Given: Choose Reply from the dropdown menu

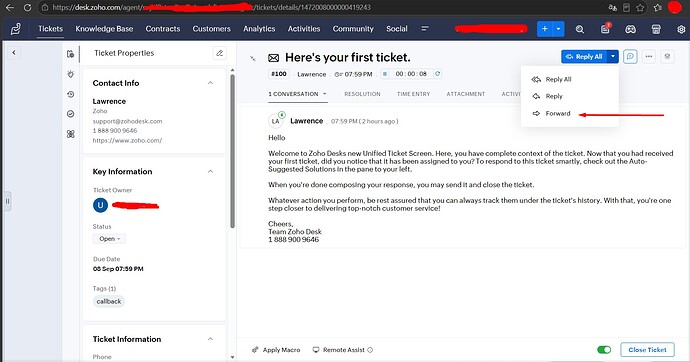Looking at the screenshot, I should point(569,96).
